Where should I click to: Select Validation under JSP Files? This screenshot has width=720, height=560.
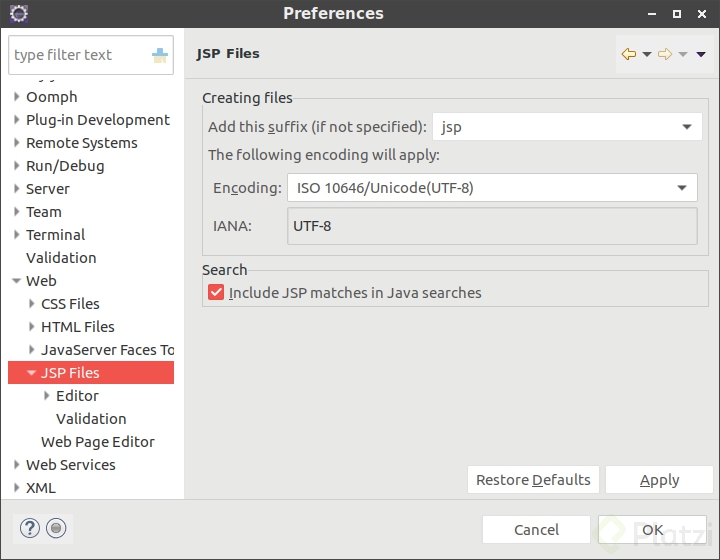point(91,419)
